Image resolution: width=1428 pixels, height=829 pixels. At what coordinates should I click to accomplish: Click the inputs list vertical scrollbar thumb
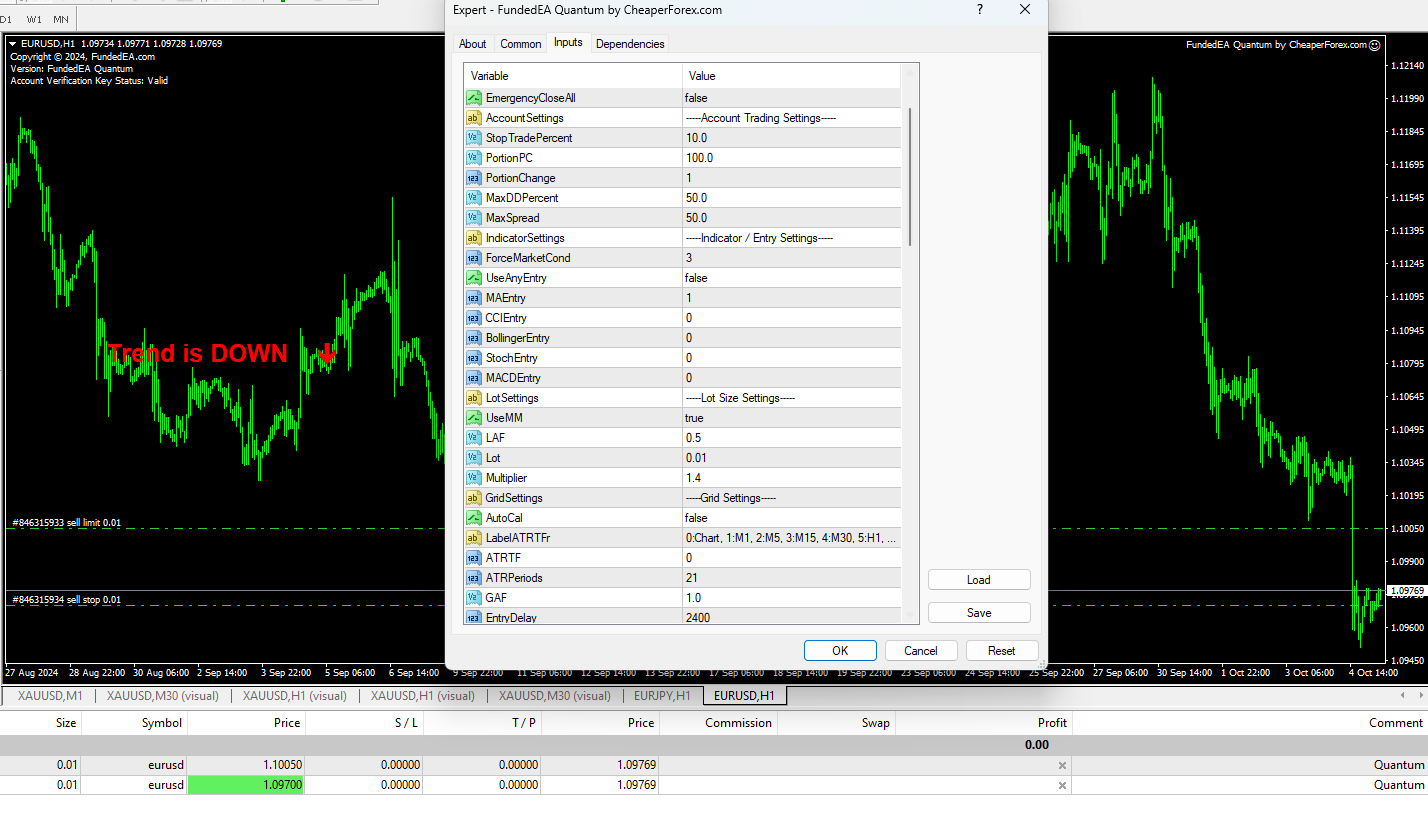[x=910, y=177]
